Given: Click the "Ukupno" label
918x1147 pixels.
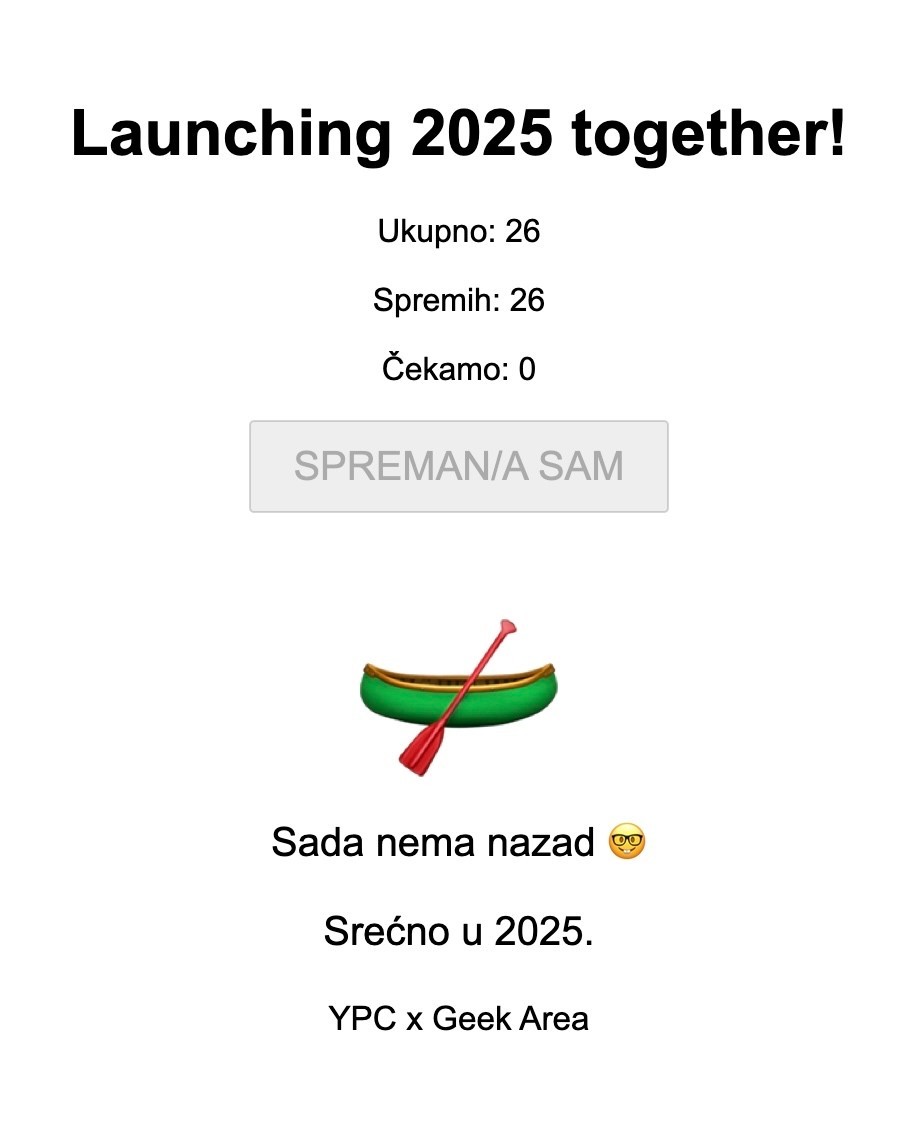Looking at the screenshot, I should (434, 232).
